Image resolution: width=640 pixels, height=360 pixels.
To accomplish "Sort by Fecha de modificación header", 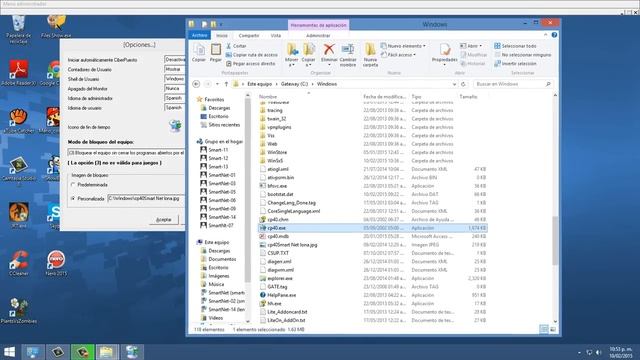I will pyautogui.click(x=384, y=97).
